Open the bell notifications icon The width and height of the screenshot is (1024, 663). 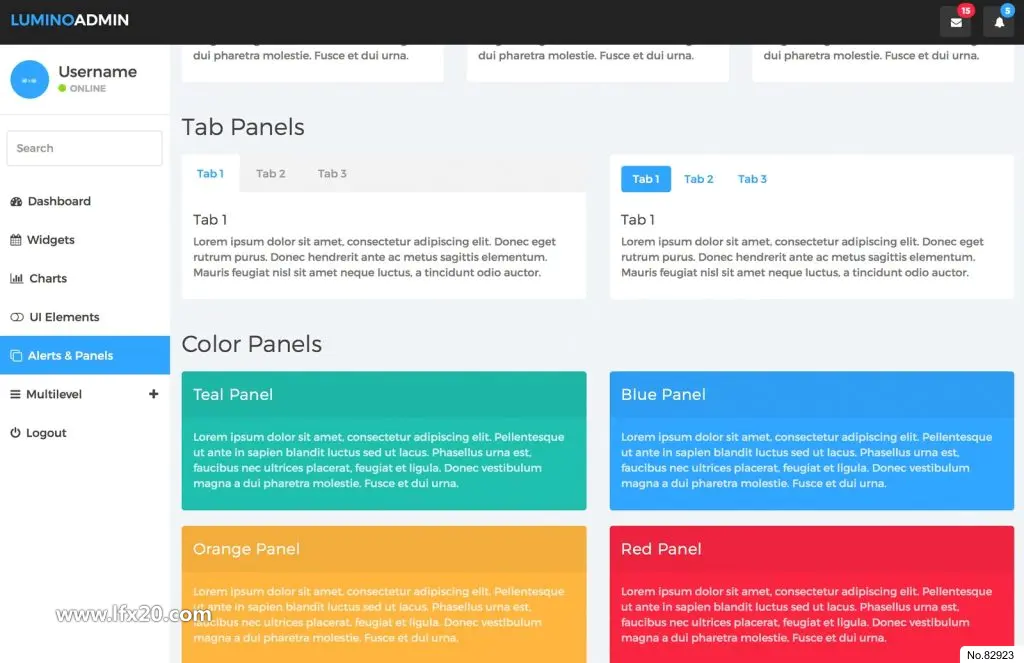click(x=999, y=22)
